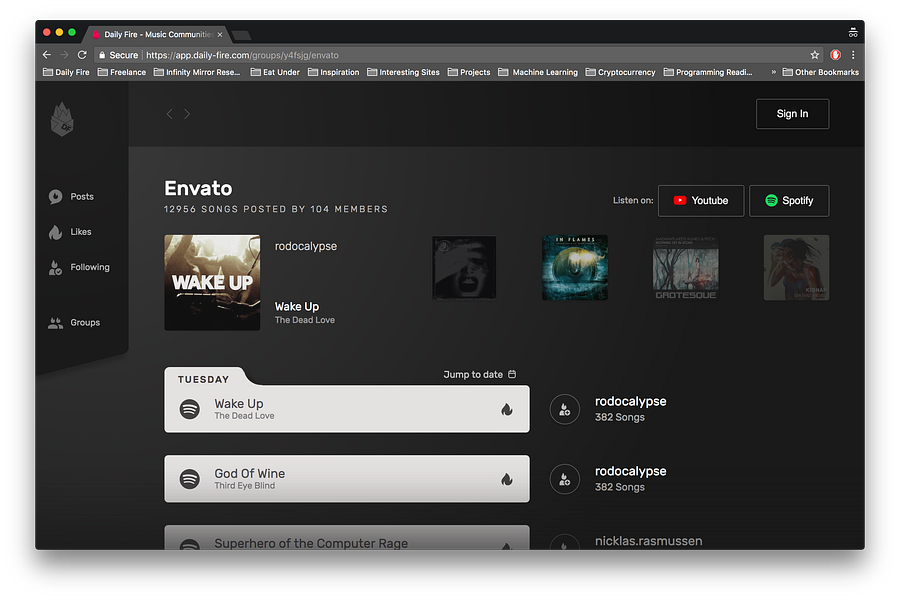This screenshot has height=600, width=900.
Task: Click browser back button
Action: point(47,55)
